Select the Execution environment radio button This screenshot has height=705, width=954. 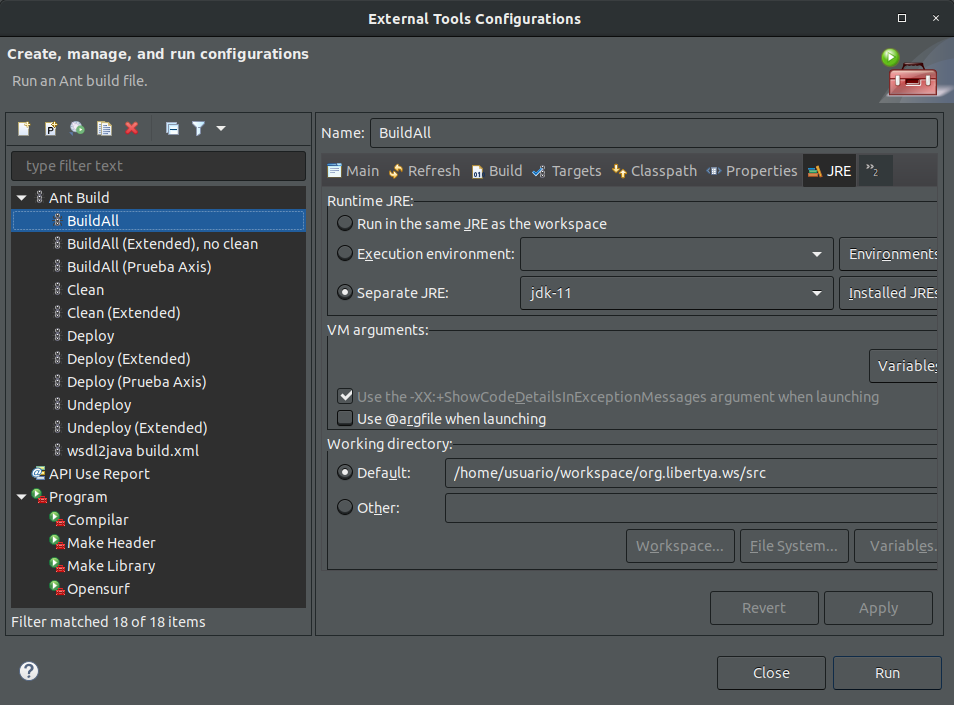pos(345,253)
